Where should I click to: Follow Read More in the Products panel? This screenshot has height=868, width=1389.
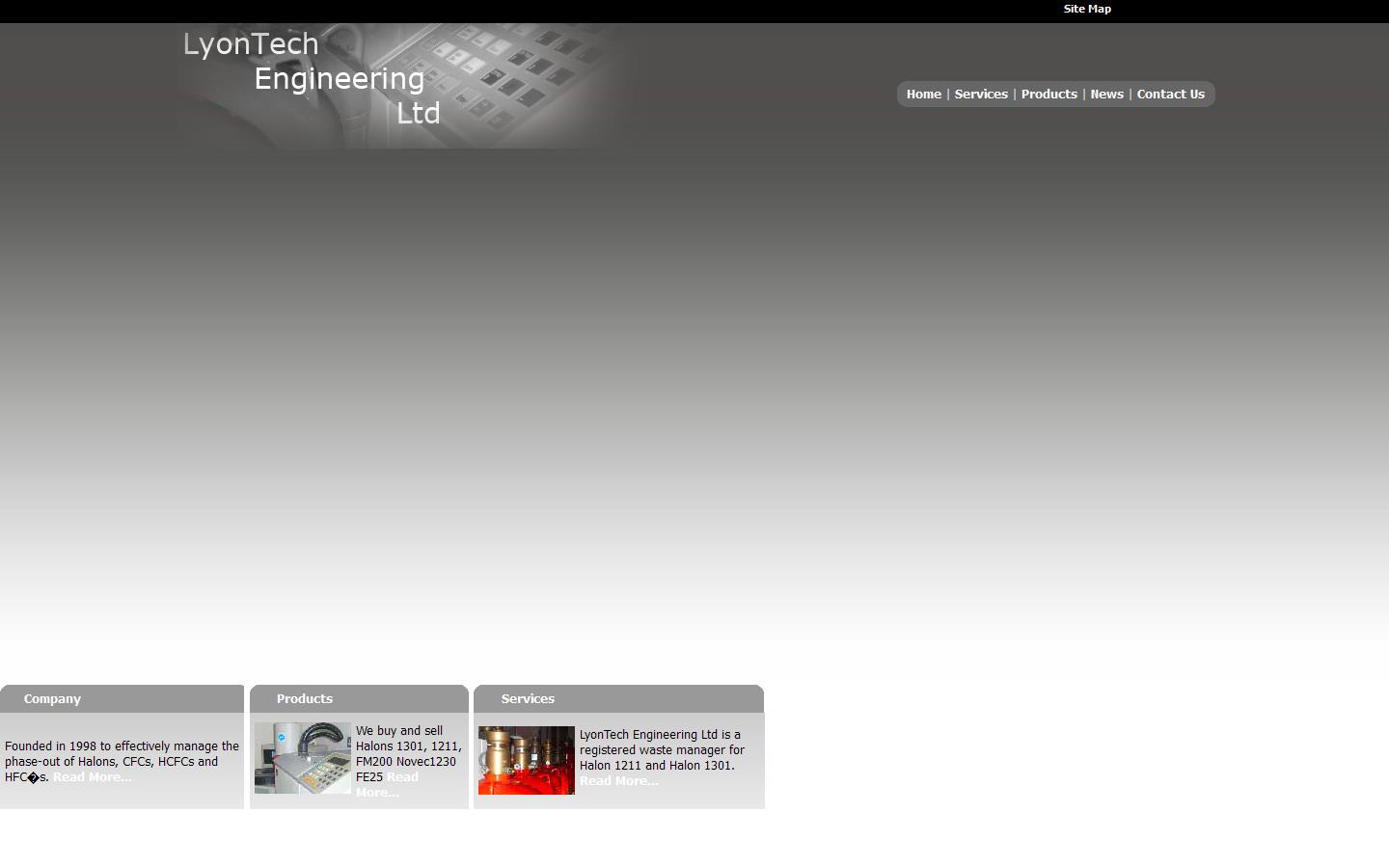point(401,777)
